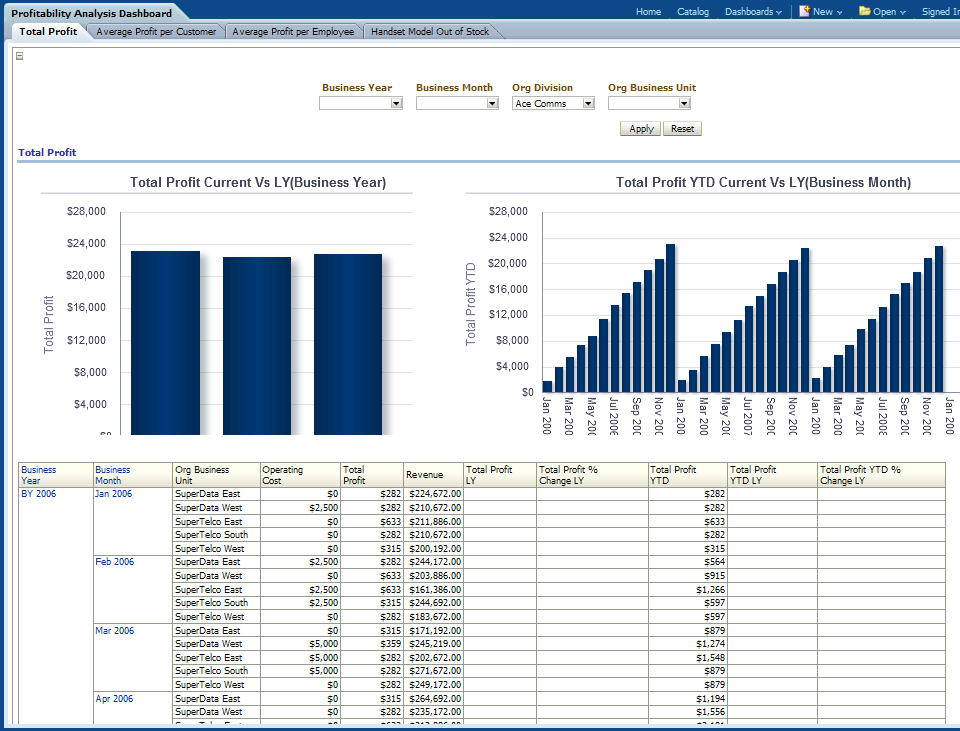The image size is (960, 731).
Task: Click the revenue cell $264,692.00
Action: point(435,699)
